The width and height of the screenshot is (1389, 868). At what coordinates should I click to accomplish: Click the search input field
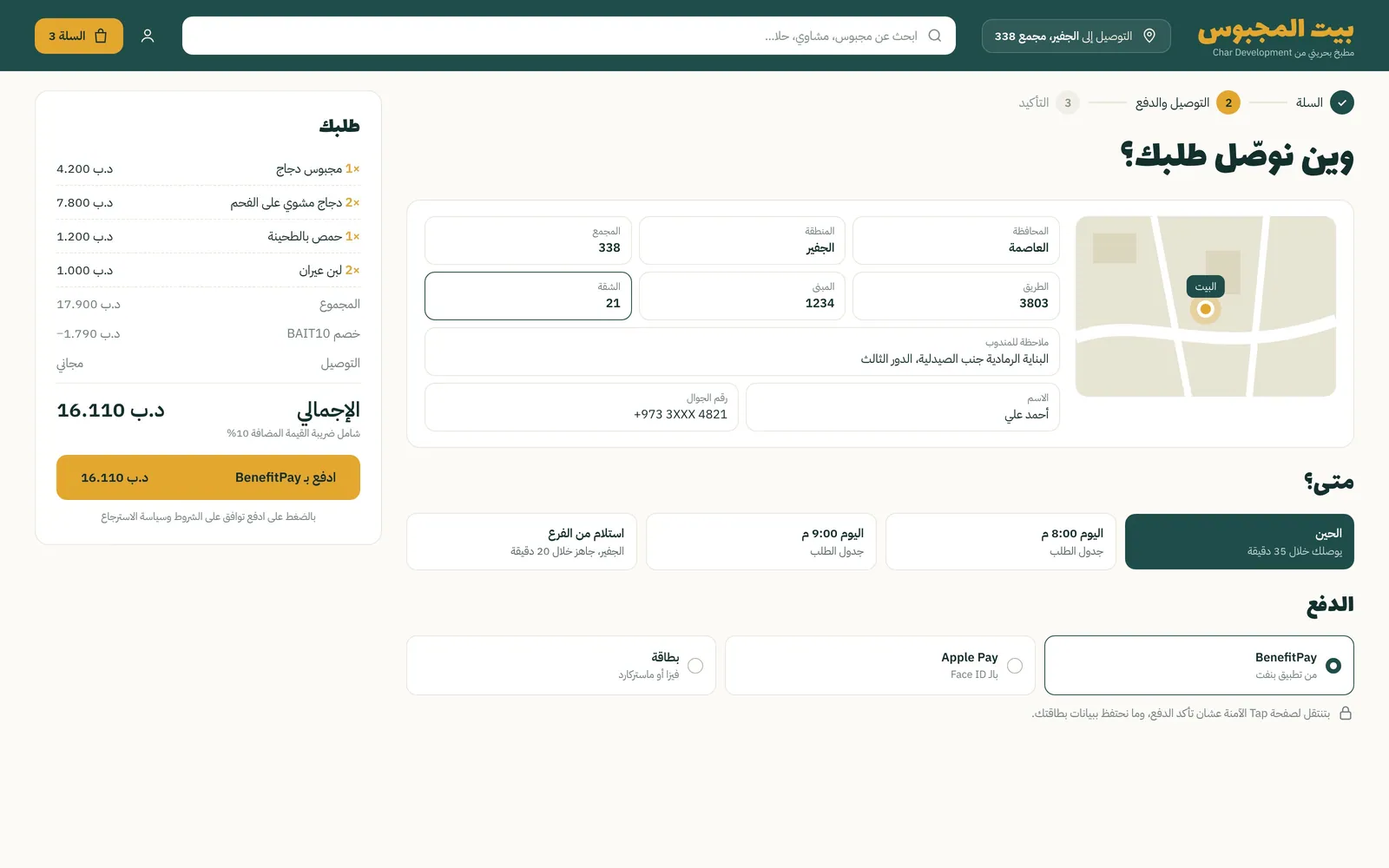pyautogui.click(x=569, y=36)
